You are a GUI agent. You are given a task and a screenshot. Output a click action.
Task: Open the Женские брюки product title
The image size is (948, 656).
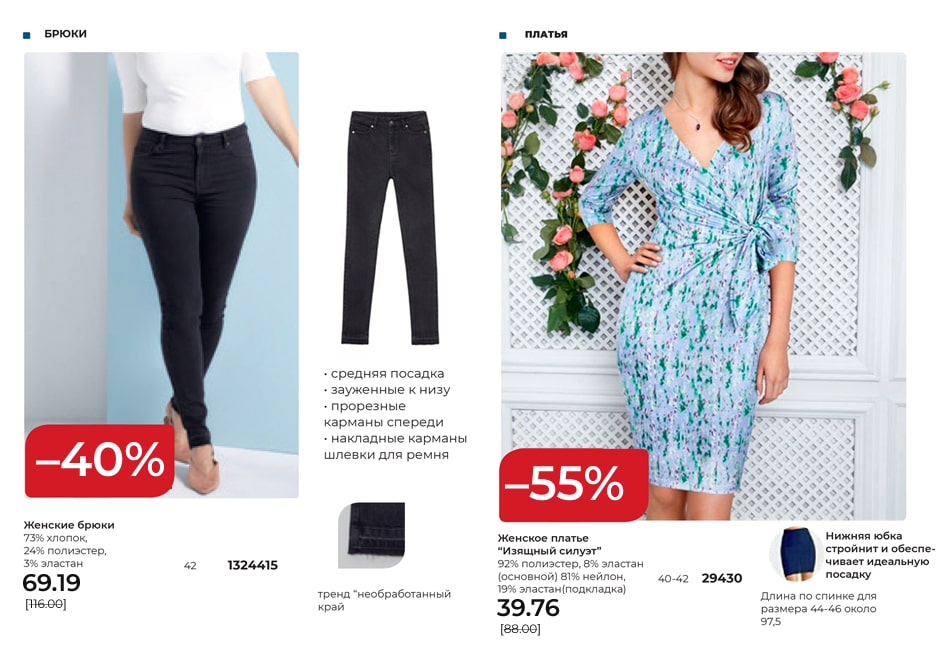click(69, 525)
